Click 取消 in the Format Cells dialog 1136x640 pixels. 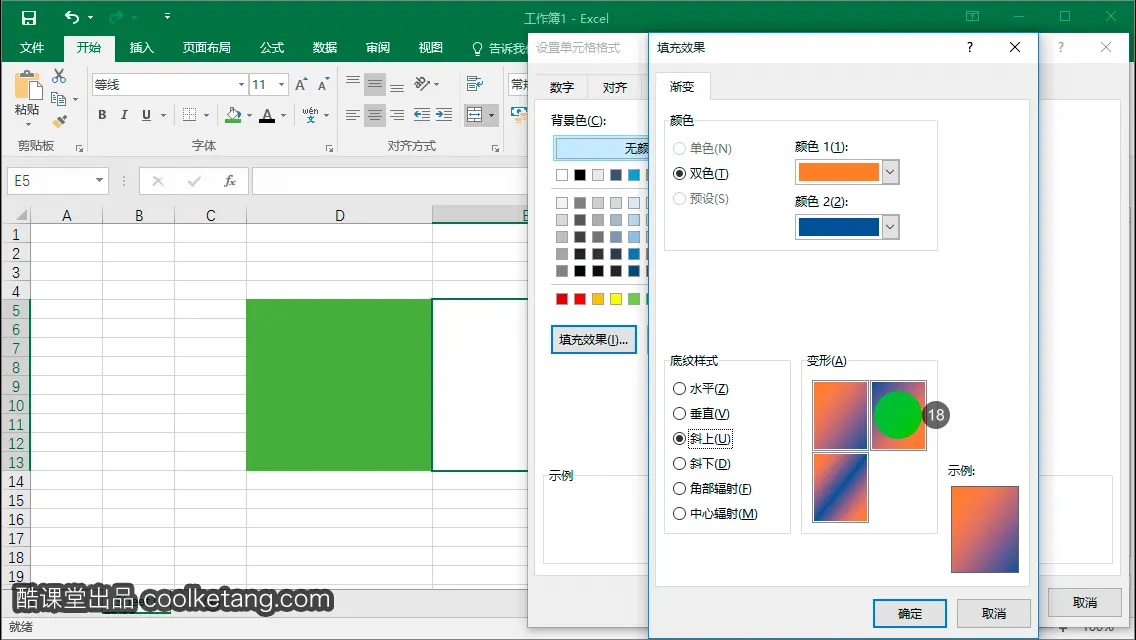pos(1084,602)
